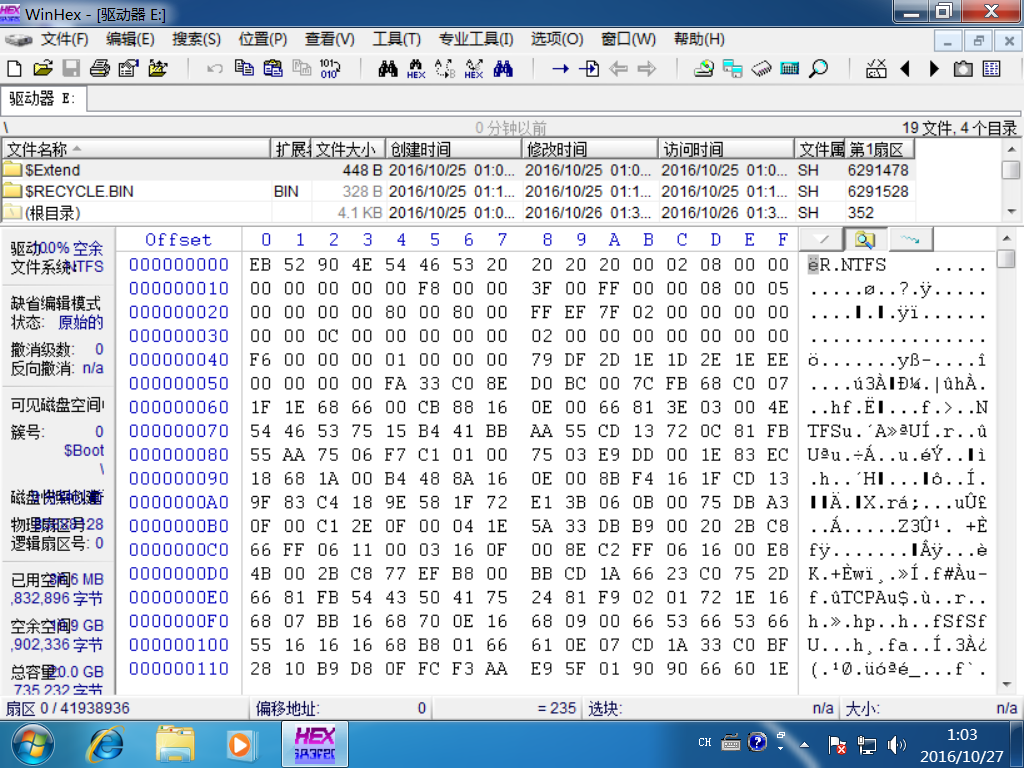
Task: Click the $Boot link in info panel
Action: click(84, 450)
